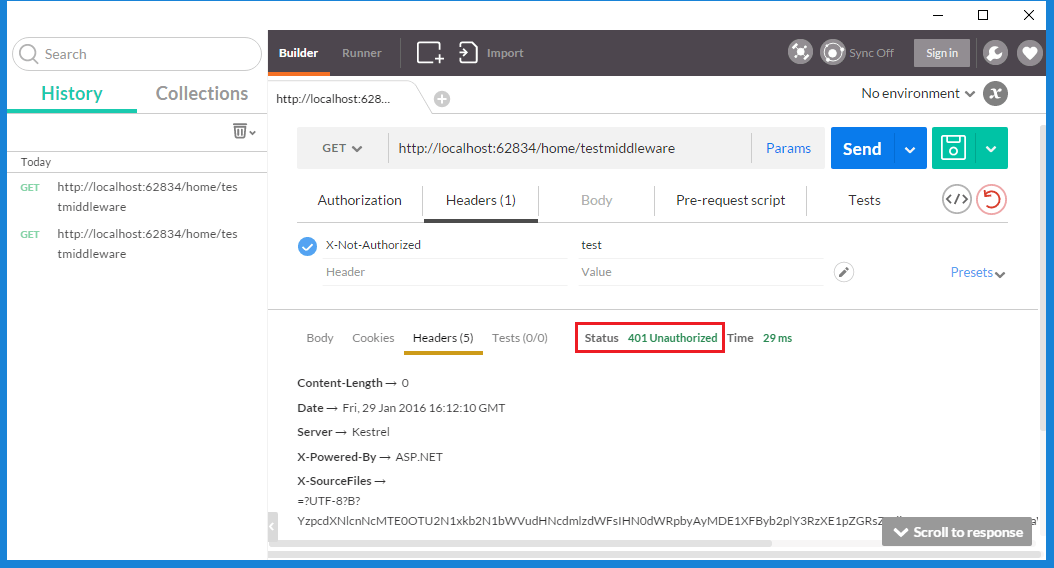
Task: Click the X-Powered-By ASP.NET header line
Action: [x=370, y=457]
